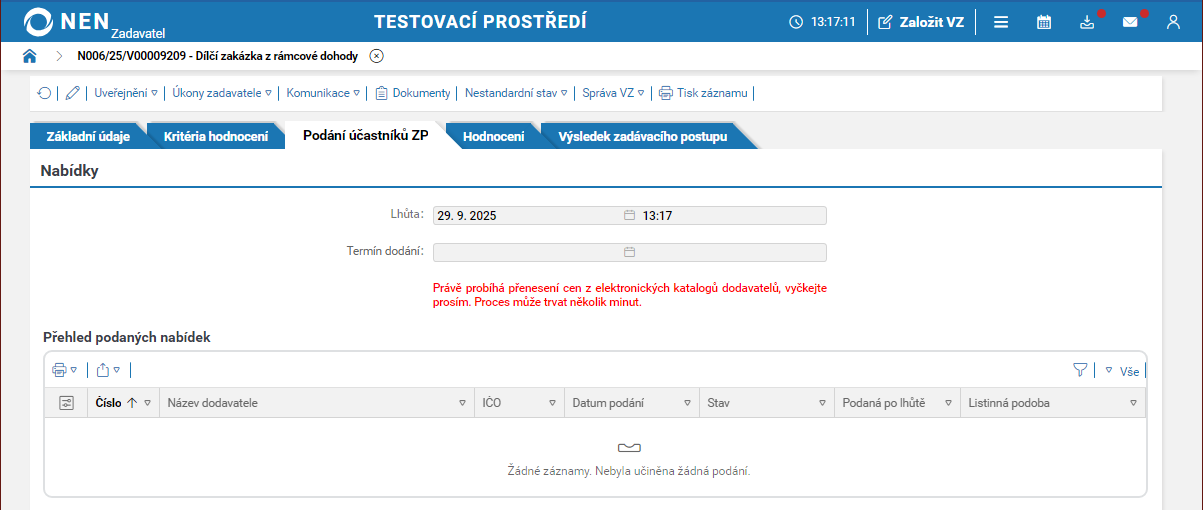Open the IČO column filter arrow
Screen dimensions: 1203x510
pos(552,403)
